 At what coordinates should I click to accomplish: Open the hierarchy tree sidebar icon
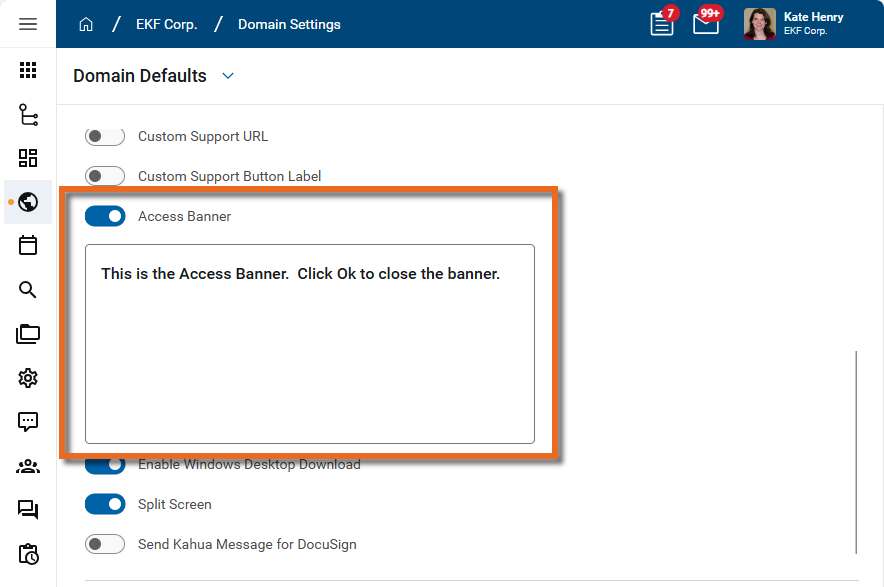(x=28, y=115)
